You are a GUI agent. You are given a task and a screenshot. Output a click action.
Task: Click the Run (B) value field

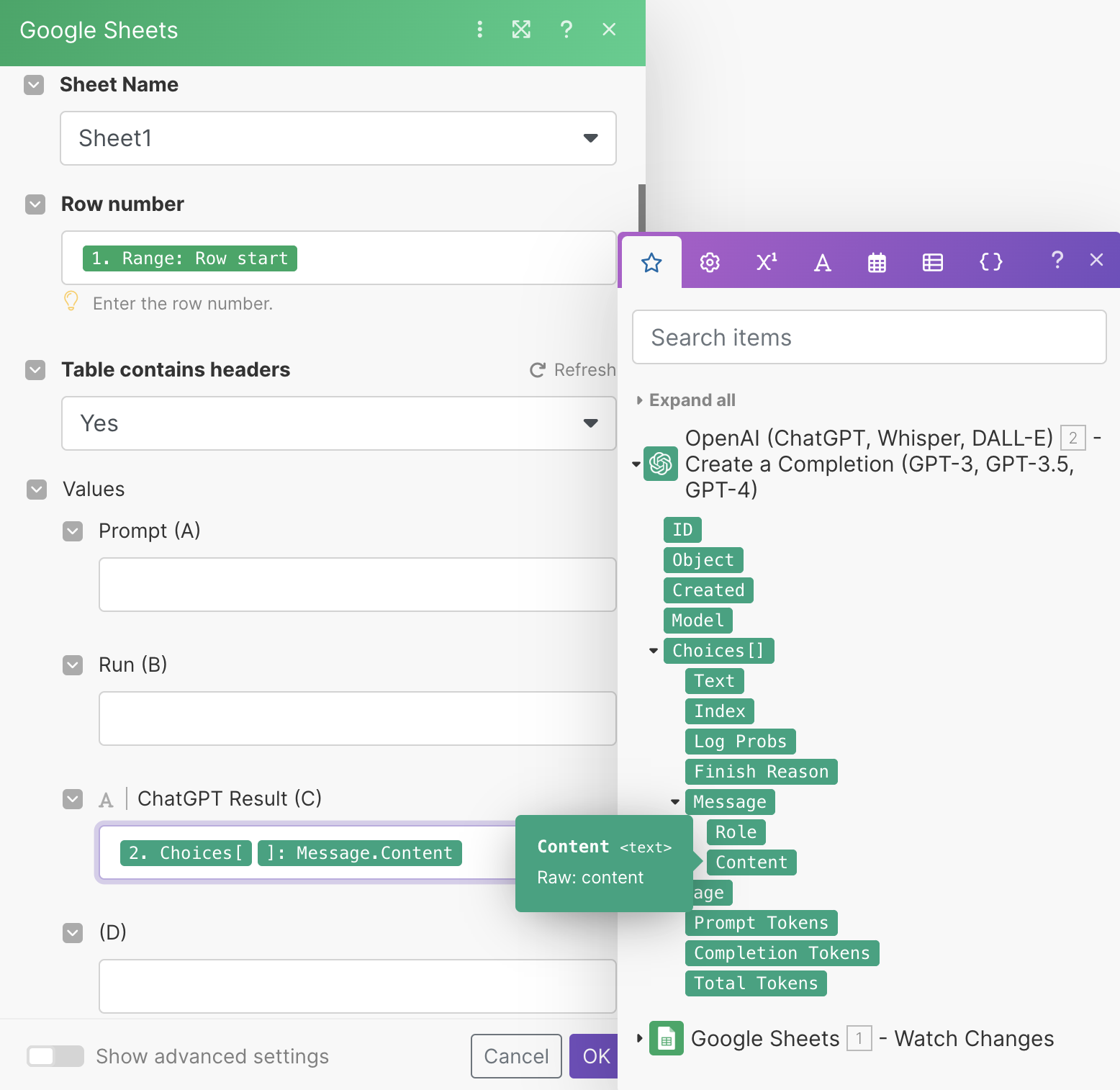click(x=358, y=719)
